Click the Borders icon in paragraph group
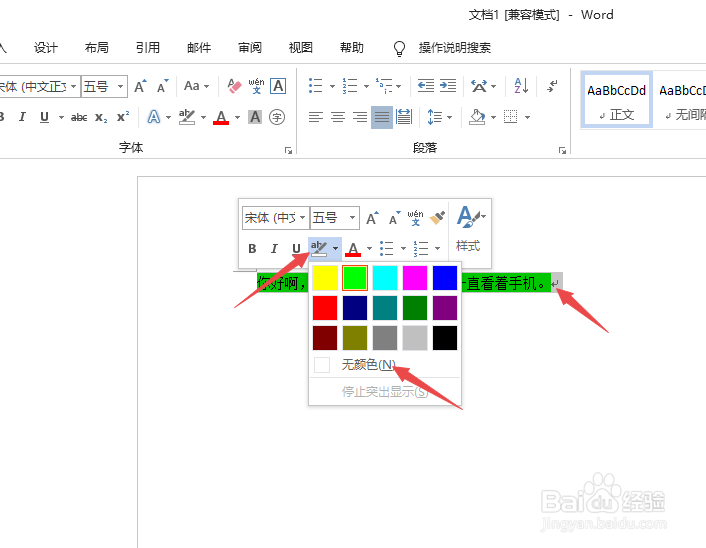The width and height of the screenshot is (706, 548). pyautogui.click(x=511, y=117)
